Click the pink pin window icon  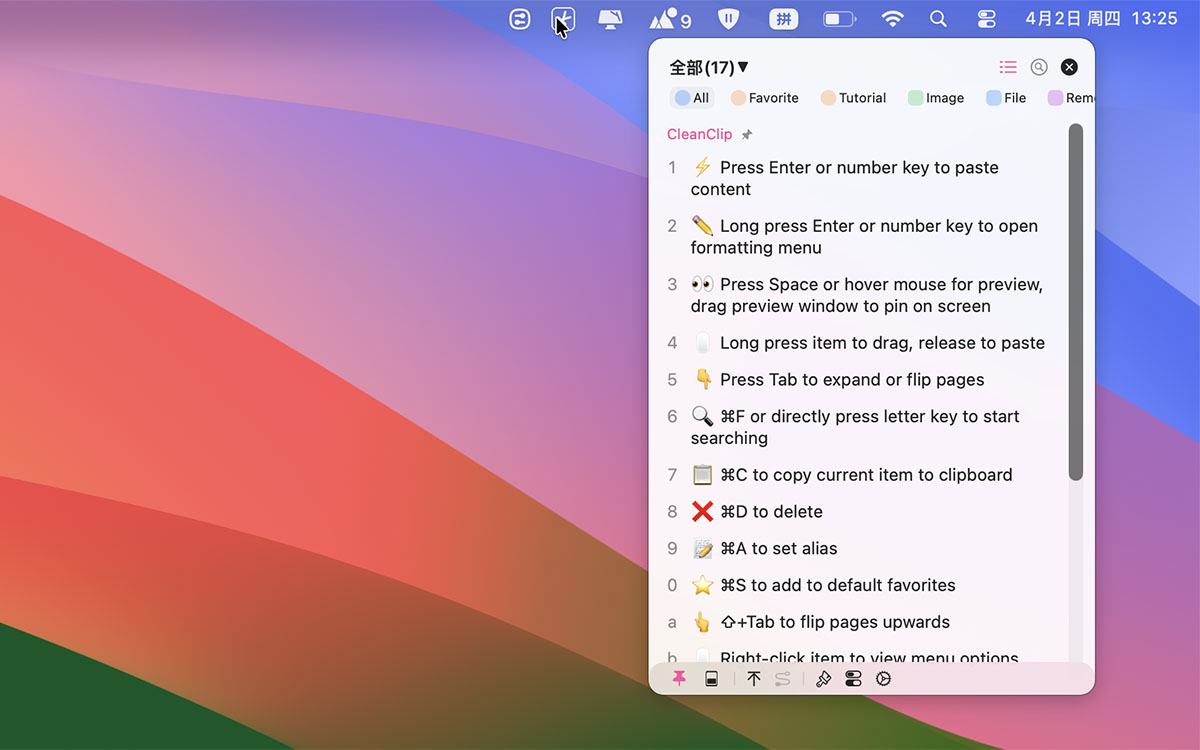[679, 679]
